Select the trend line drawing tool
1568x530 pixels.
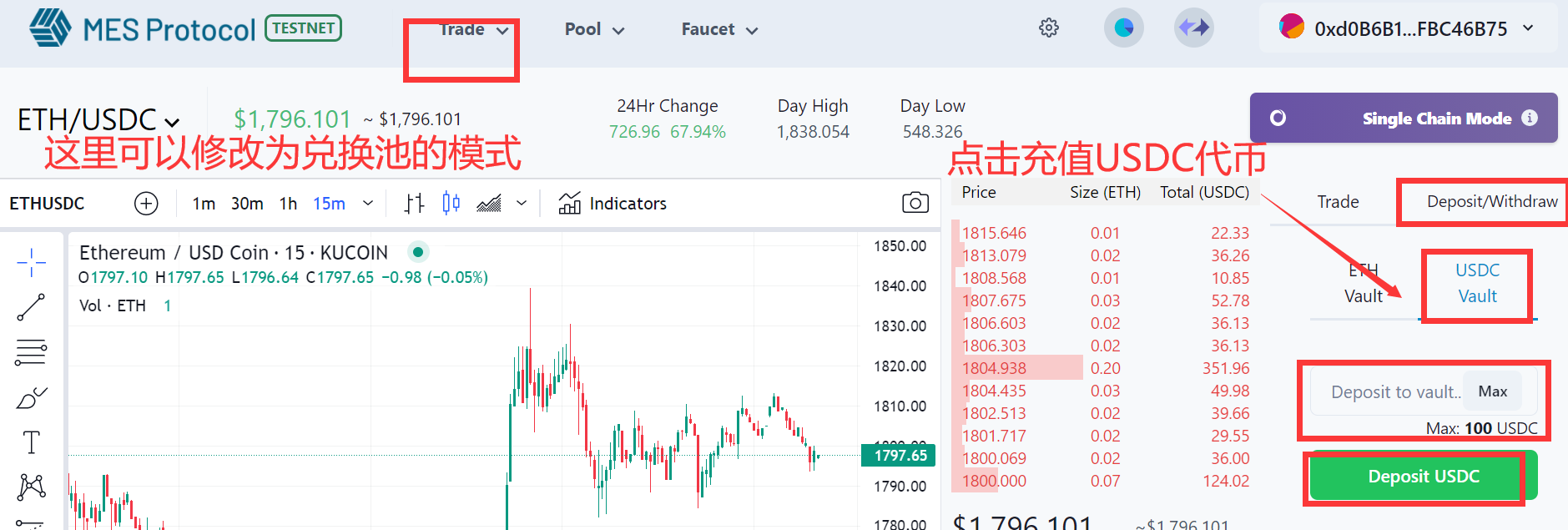click(31, 307)
